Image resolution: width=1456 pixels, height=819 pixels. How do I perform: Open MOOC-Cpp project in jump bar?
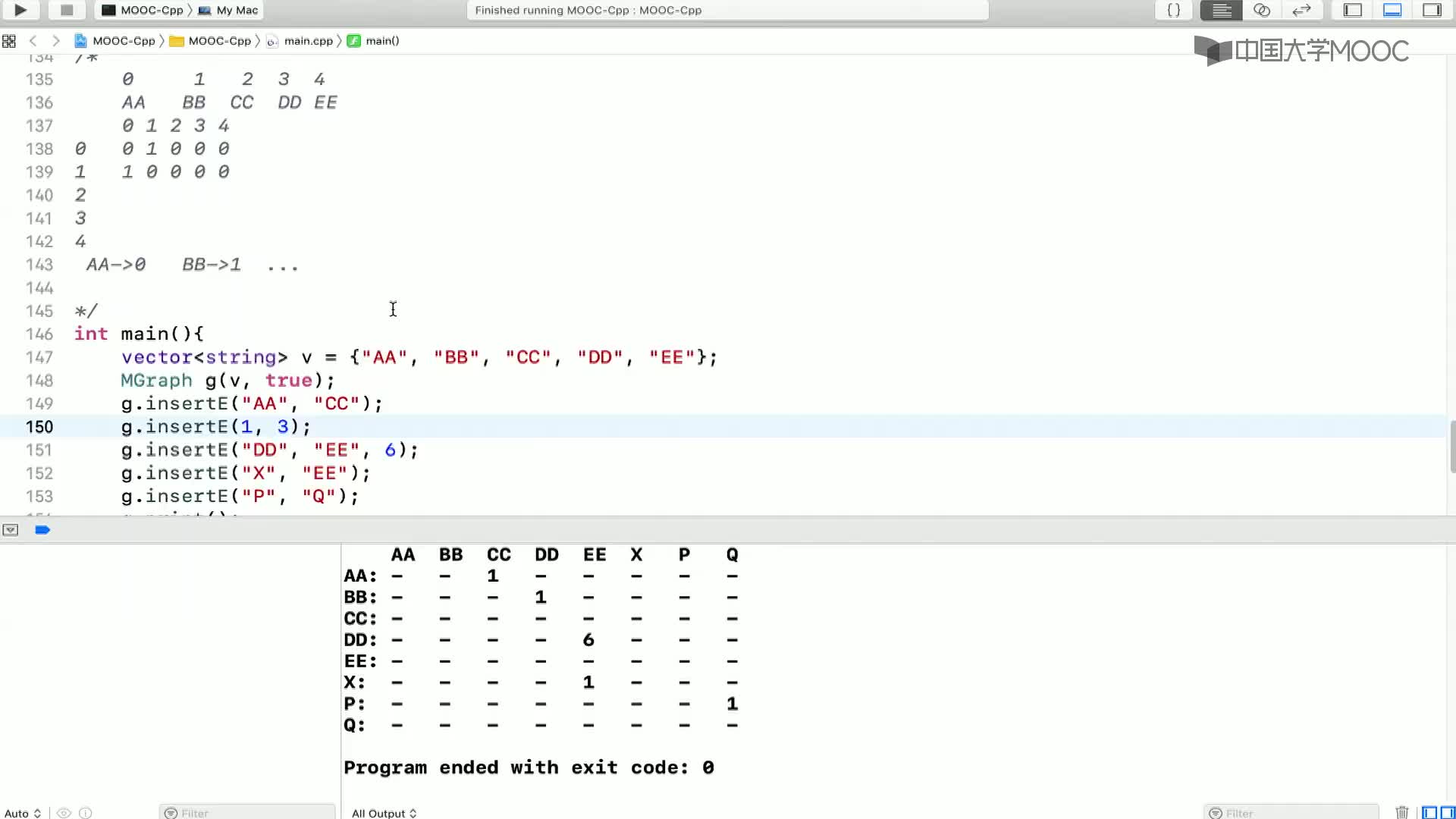115,41
